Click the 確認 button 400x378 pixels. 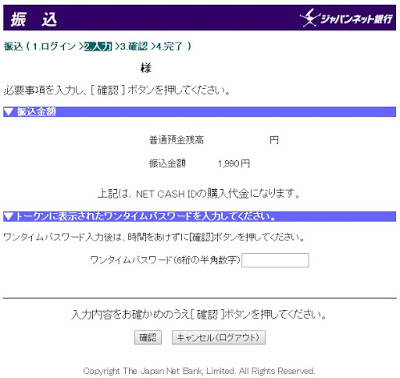pos(148,338)
